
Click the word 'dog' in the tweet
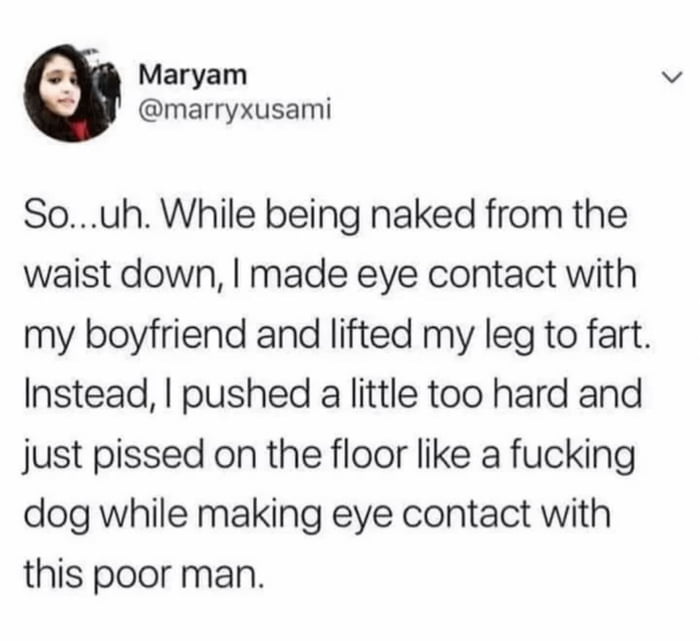tap(56, 515)
